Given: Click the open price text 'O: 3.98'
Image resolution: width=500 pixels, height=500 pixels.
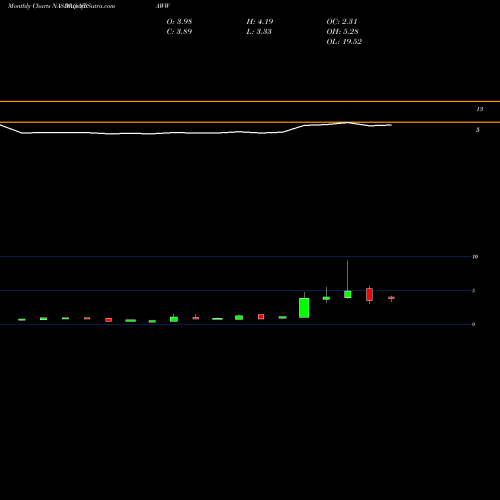Looking at the screenshot, I should (x=179, y=22).
